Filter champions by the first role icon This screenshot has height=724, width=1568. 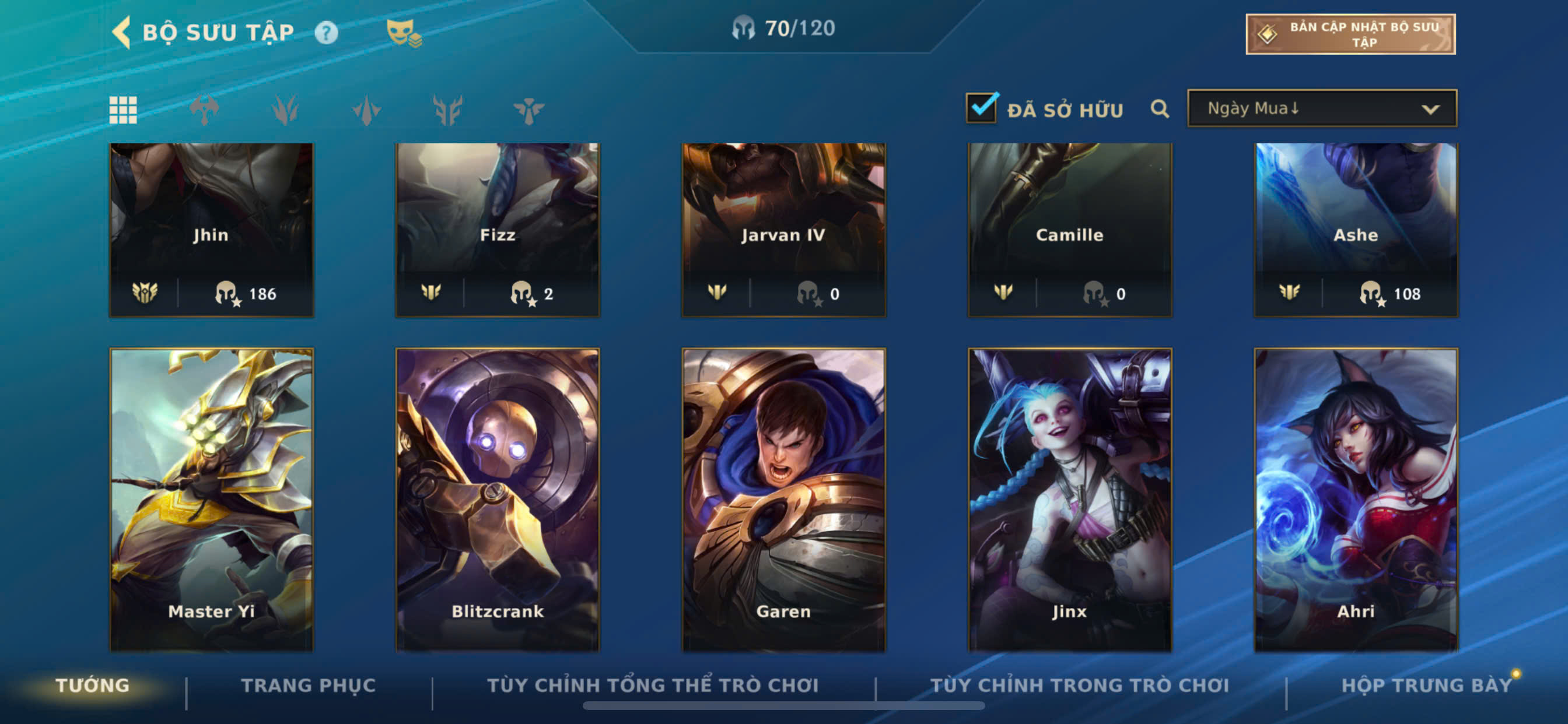205,110
